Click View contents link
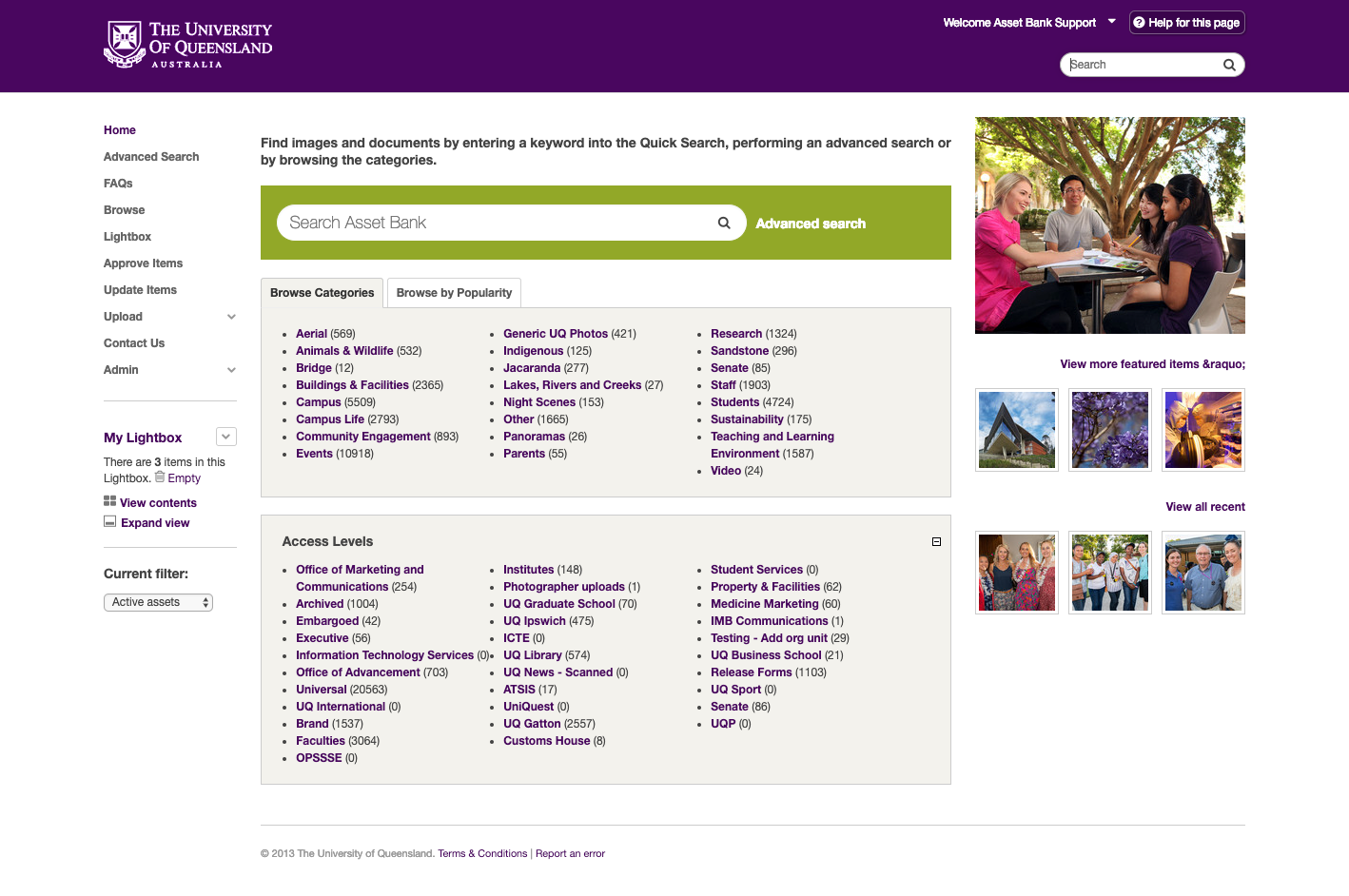The height and width of the screenshot is (896, 1349). pyautogui.click(x=158, y=503)
